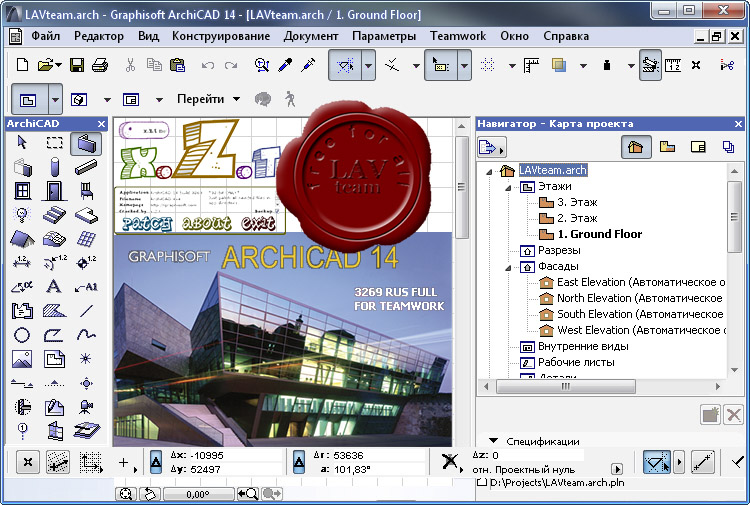Click the Cut scissors icon
Viewport: 750px width, 505px height.
130,65
